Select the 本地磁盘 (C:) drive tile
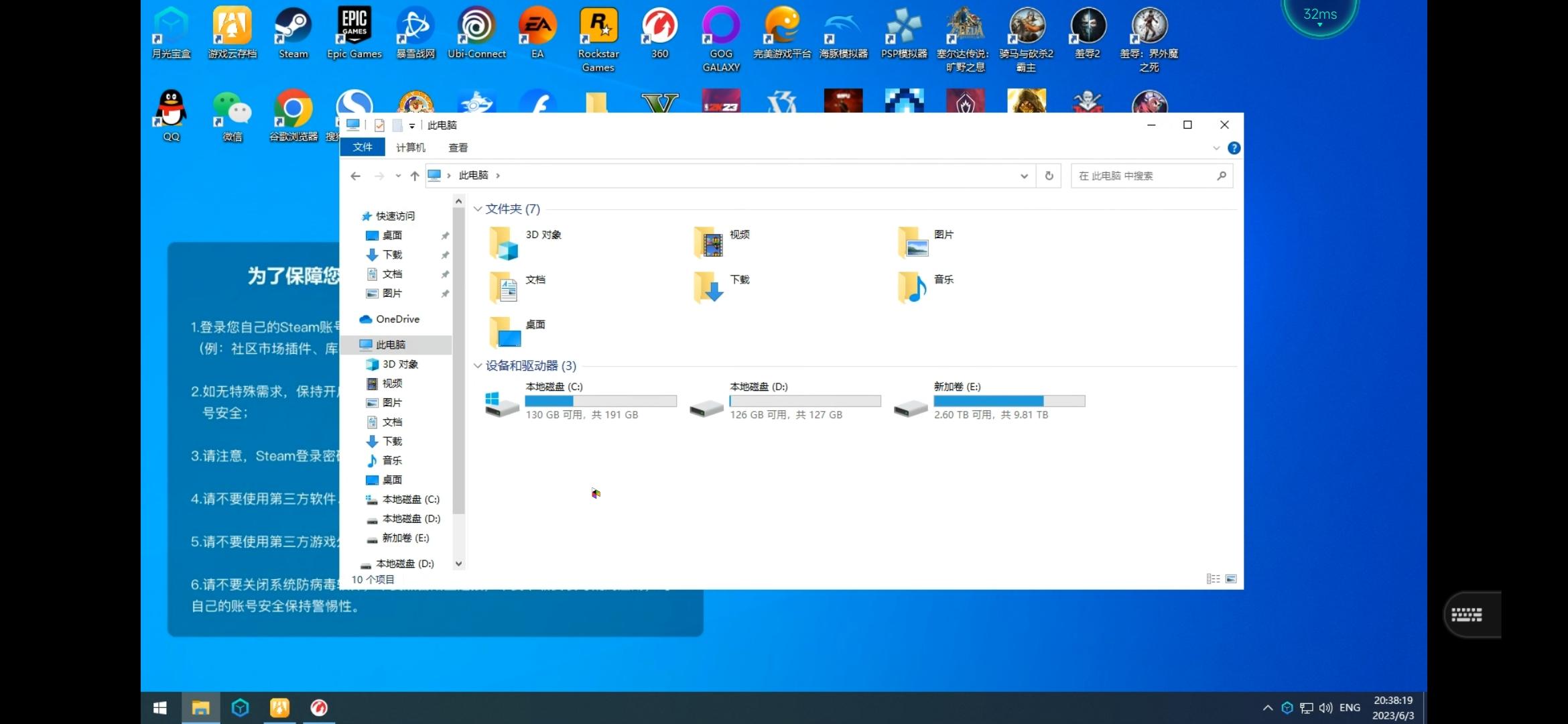This screenshot has width=1568, height=724. [580, 401]
